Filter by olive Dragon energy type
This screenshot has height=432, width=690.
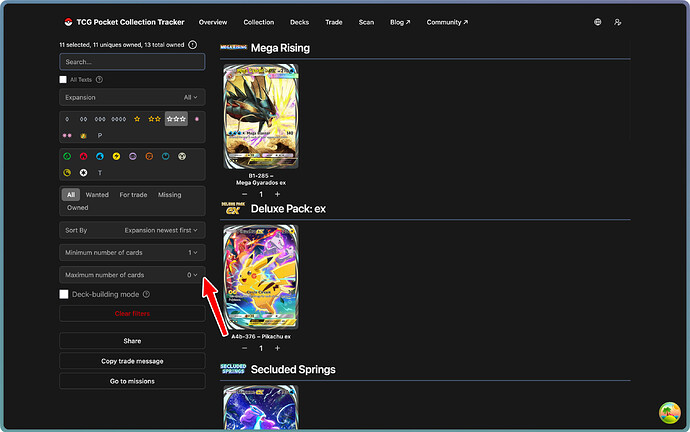click(67, 173)
